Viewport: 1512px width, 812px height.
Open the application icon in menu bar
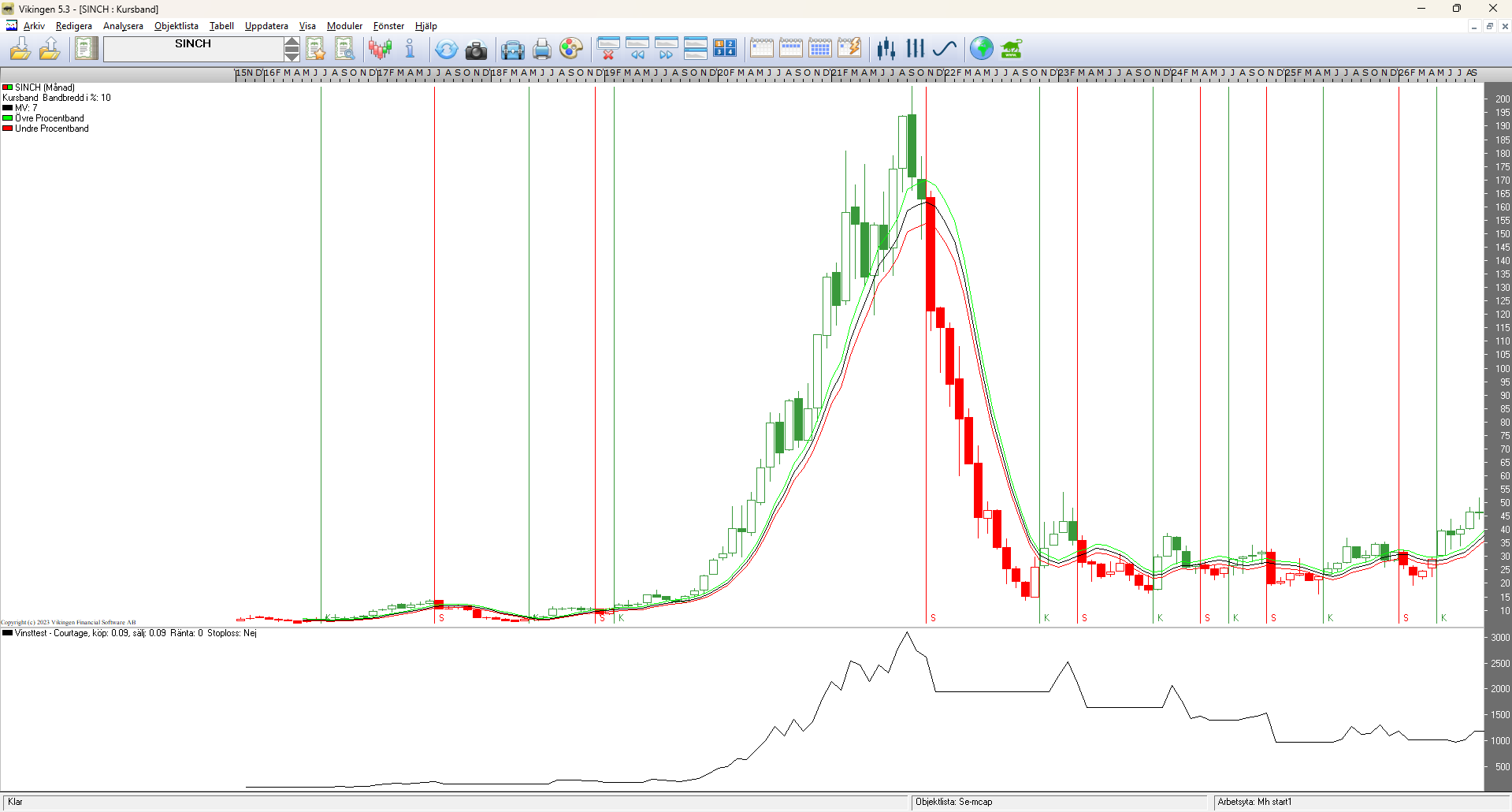11,26
